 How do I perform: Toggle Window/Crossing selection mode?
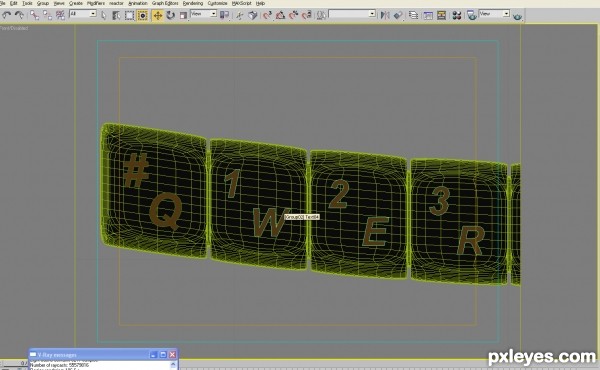pos(142,15)
